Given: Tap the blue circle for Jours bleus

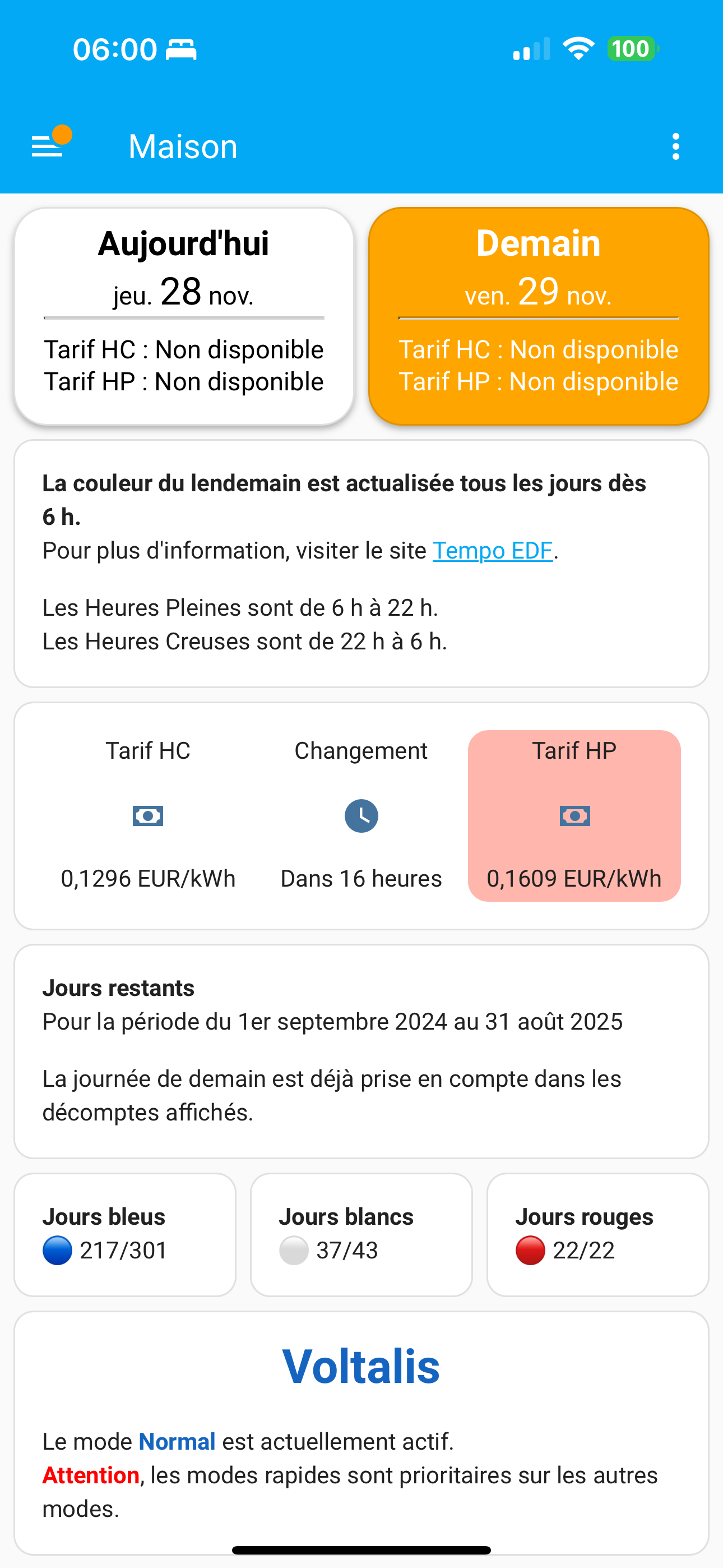Looking at the screenshot, I should click(x=58, y=1250).
